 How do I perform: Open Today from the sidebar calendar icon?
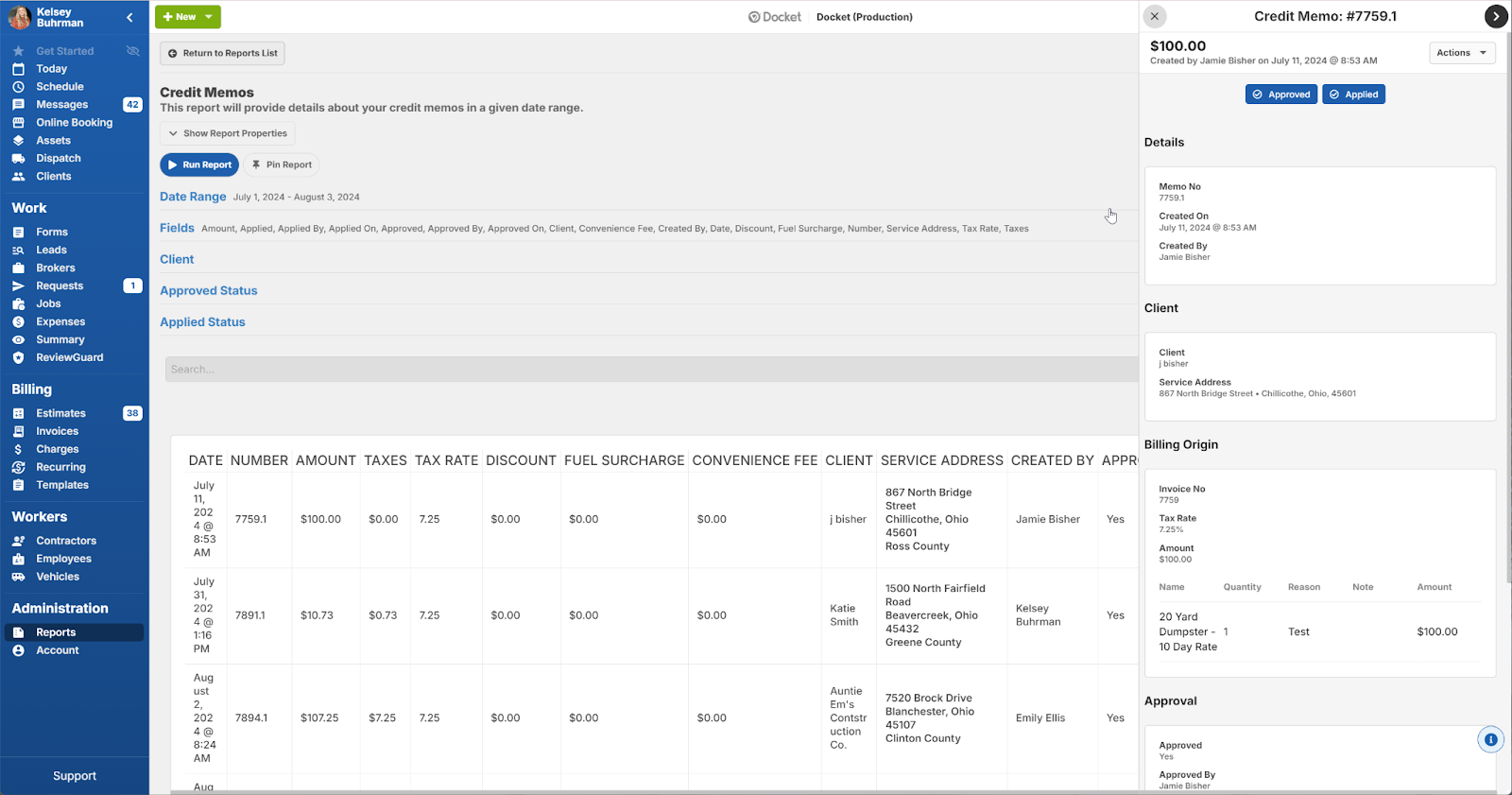point(18,69)
